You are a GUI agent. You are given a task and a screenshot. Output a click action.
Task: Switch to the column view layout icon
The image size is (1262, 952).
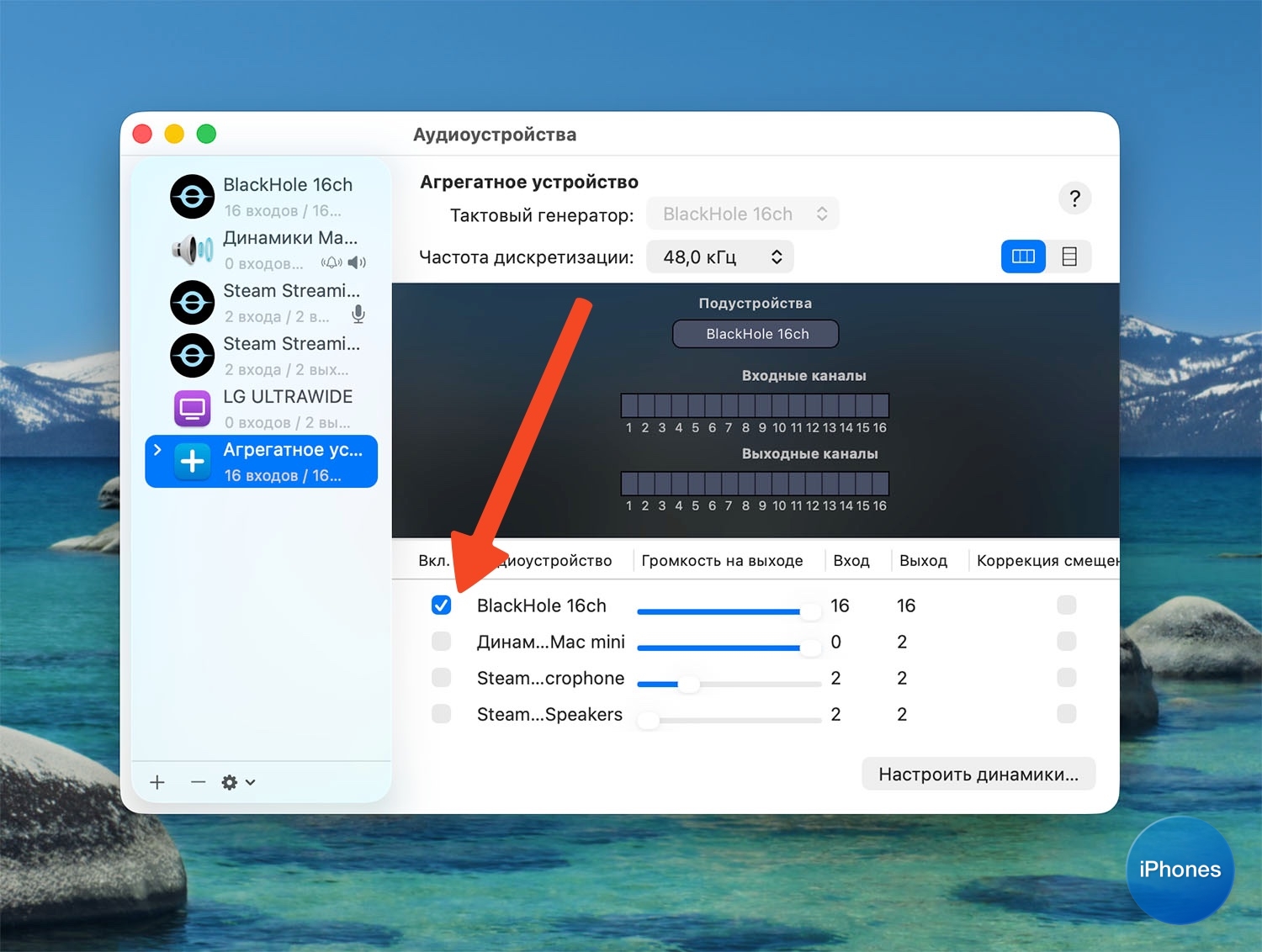[x=1023, y=257]
